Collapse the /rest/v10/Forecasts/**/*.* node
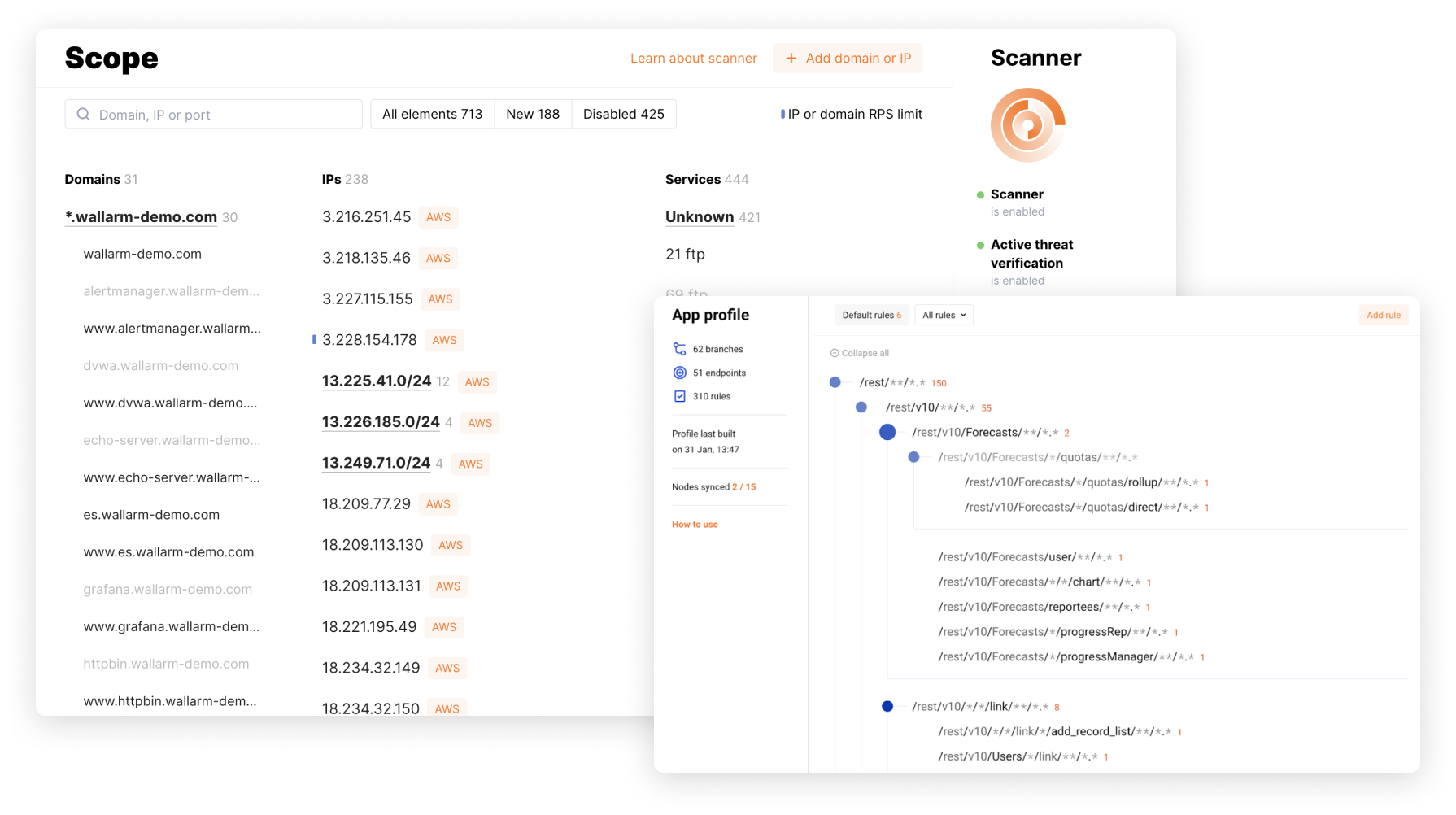 point(887,432)
